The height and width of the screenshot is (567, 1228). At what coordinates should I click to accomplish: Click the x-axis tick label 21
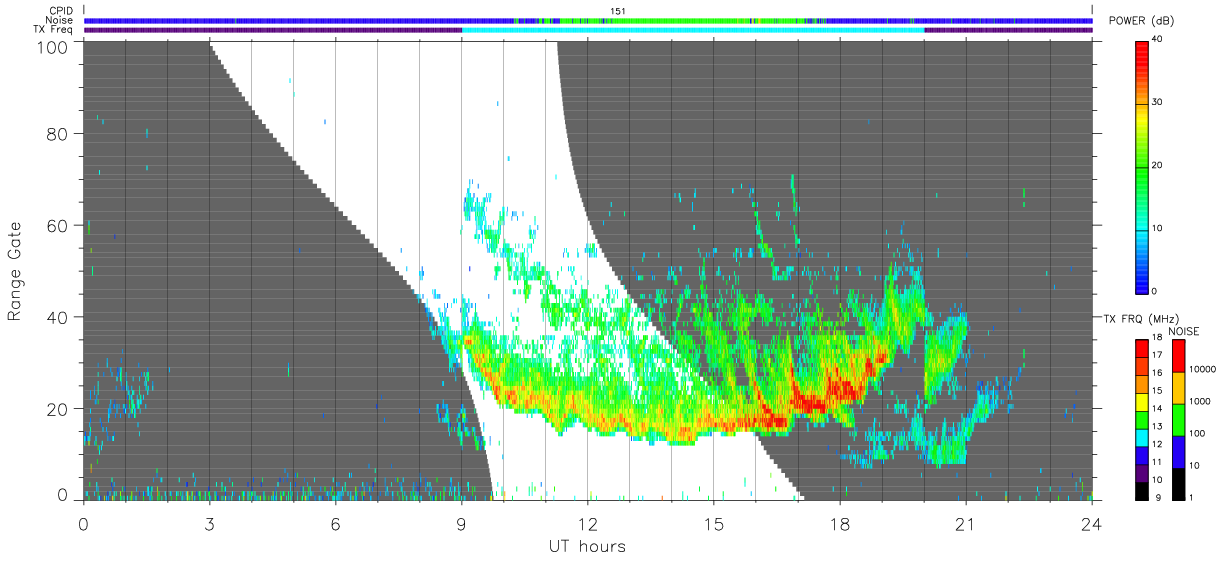pos(965,523)
